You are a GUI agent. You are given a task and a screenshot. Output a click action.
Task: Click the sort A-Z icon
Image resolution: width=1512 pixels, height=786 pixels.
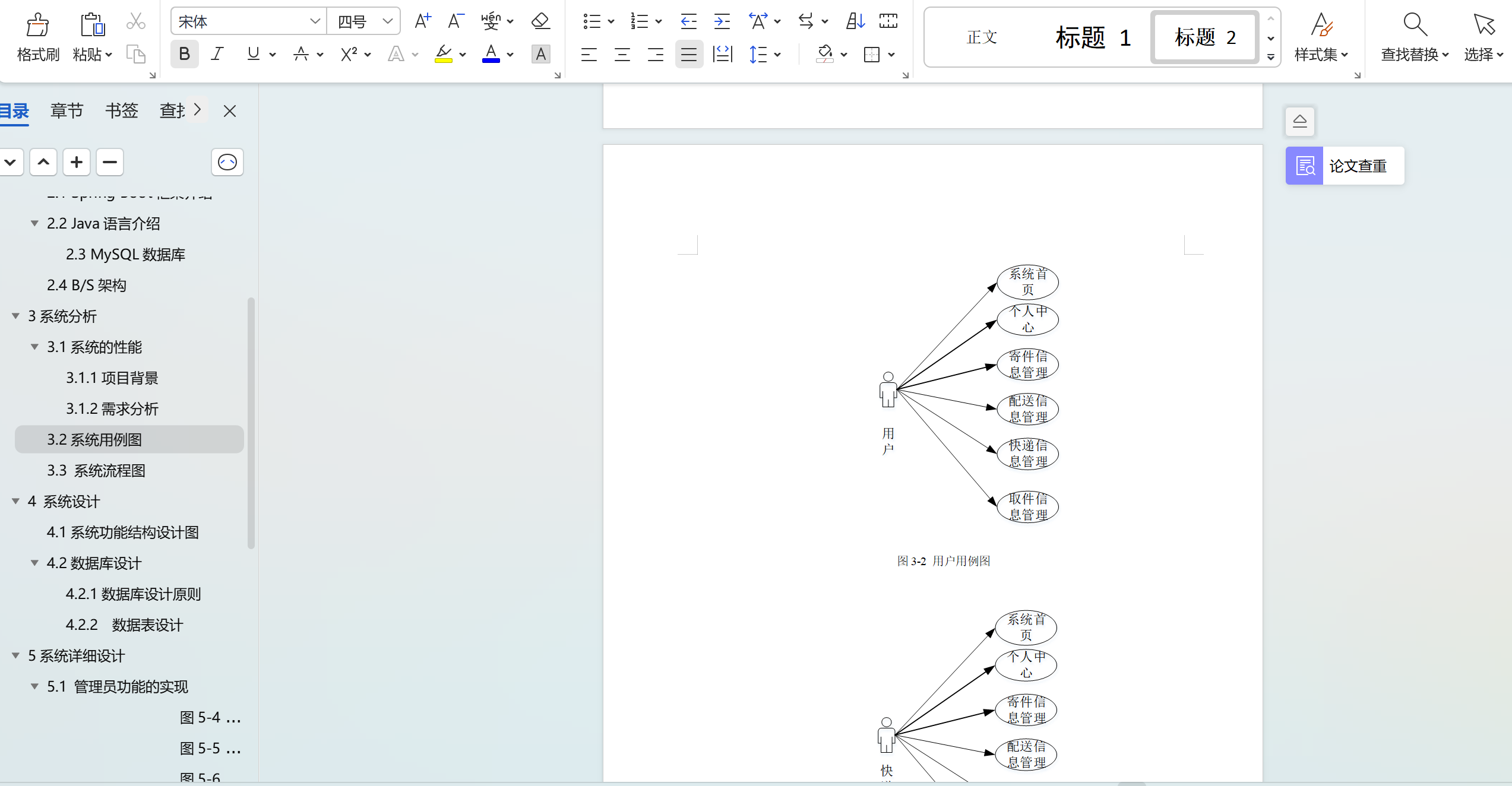point(855,21)
